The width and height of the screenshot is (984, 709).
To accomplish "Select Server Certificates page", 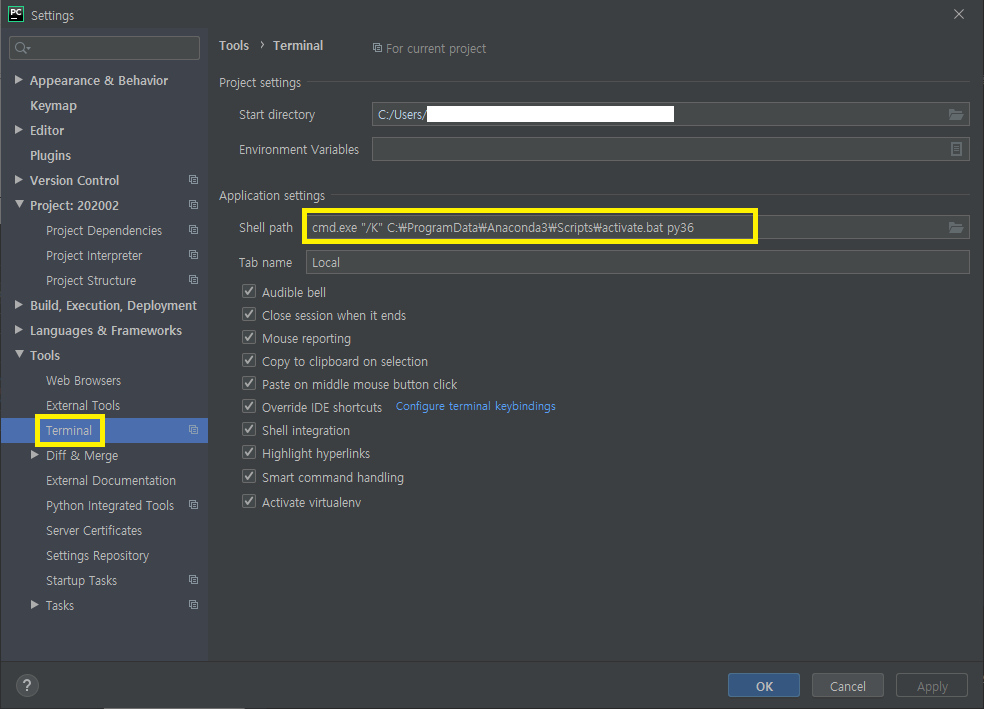I will click(94, 531).
